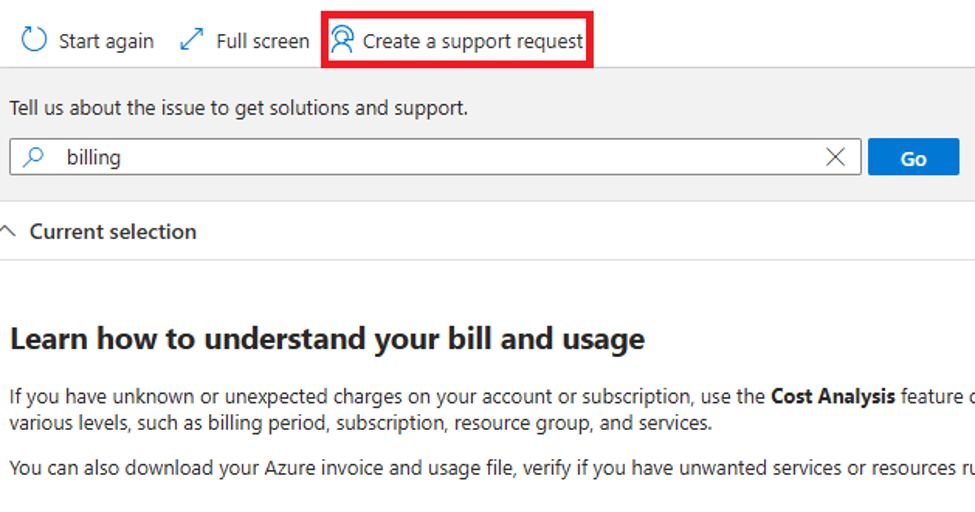Click the paragraph about unknown or unexpected charges

pyautogui.click(x=492, y=409)
